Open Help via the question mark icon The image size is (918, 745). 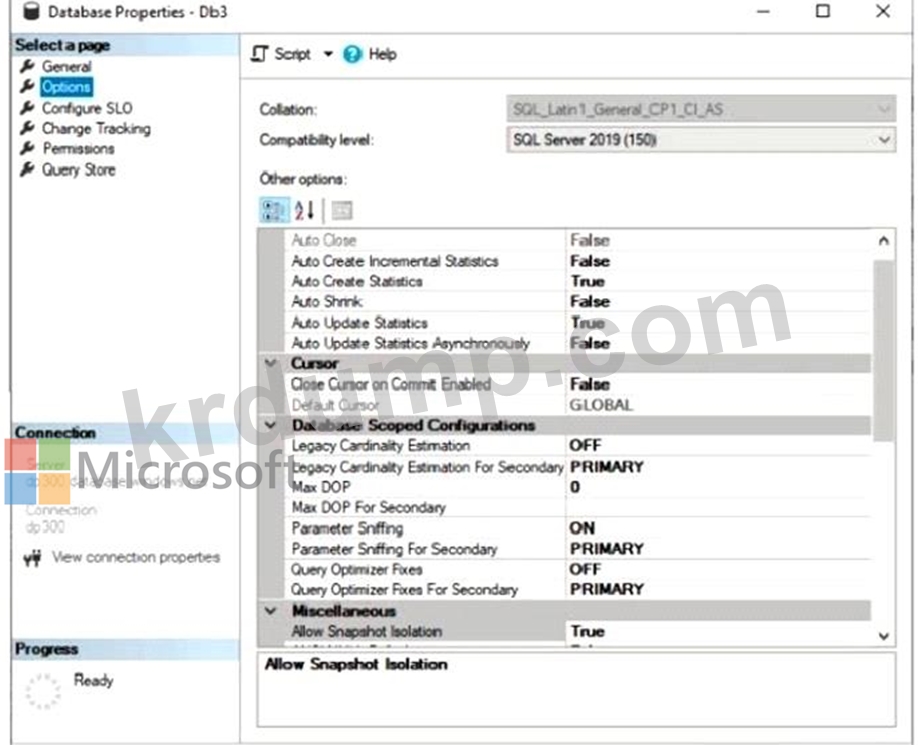(352, 55)
